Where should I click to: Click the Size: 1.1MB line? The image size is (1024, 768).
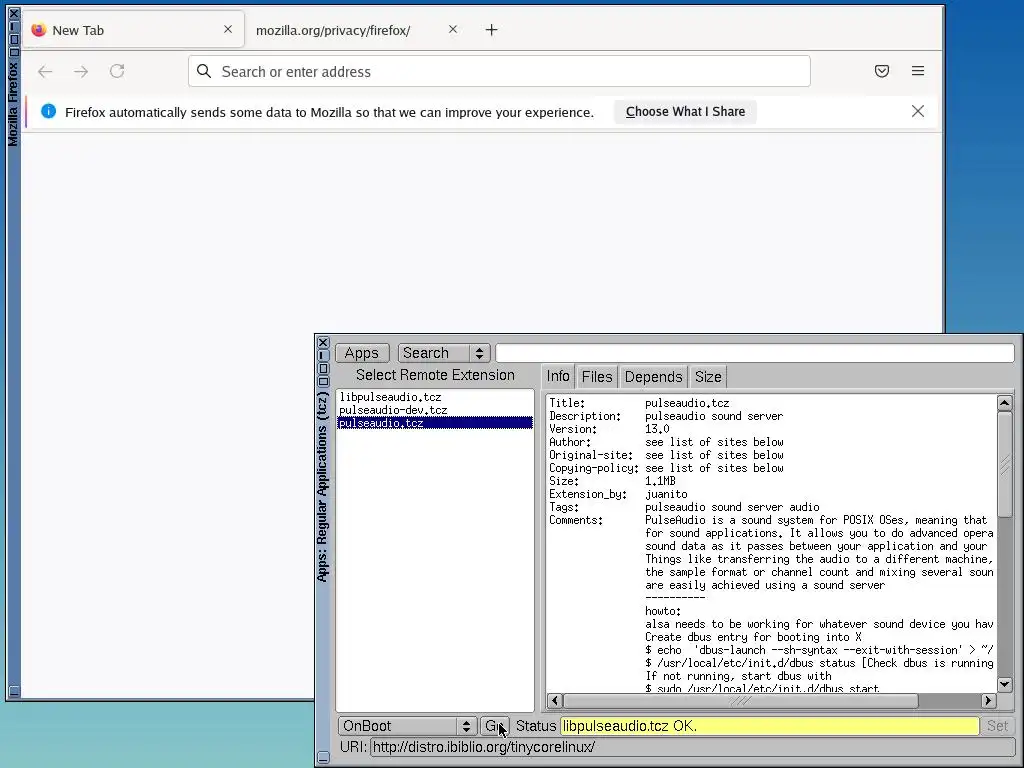point(613,481)
